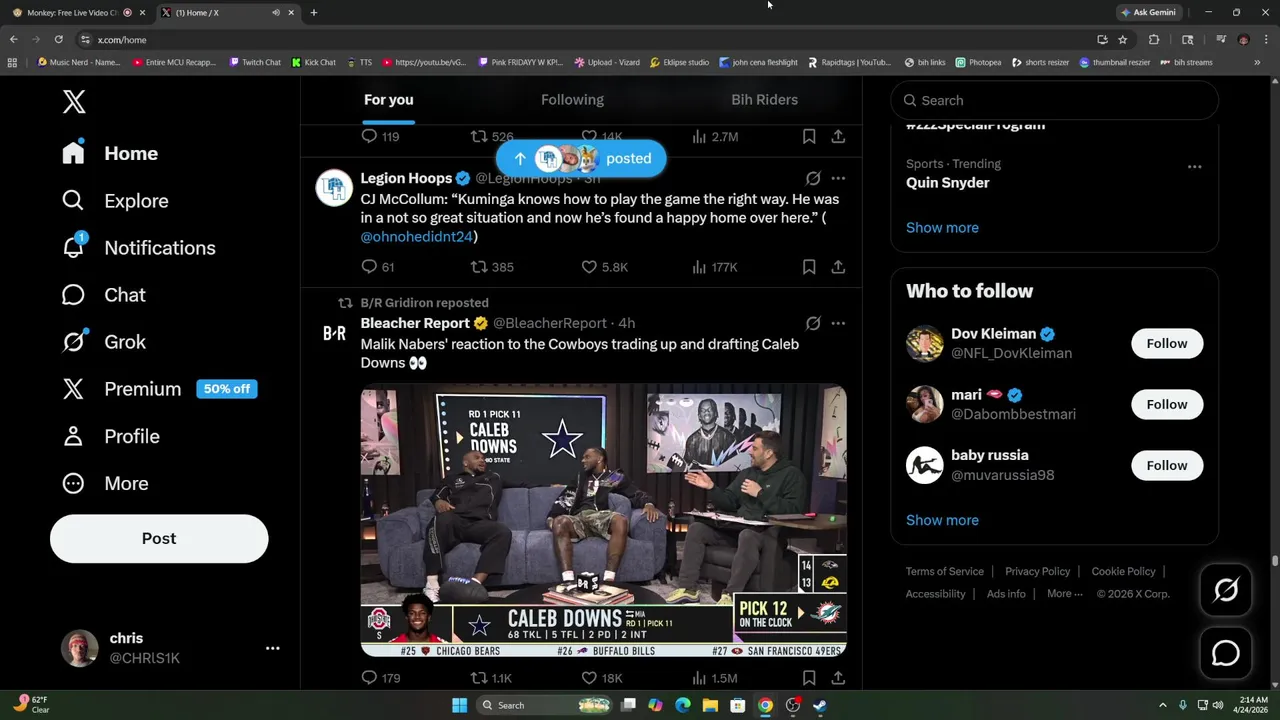The width and height of the screenshot is (1280, 720).
Task: Like the Legion Hoops post (5.8K)
Action: (x=604, y=267)
